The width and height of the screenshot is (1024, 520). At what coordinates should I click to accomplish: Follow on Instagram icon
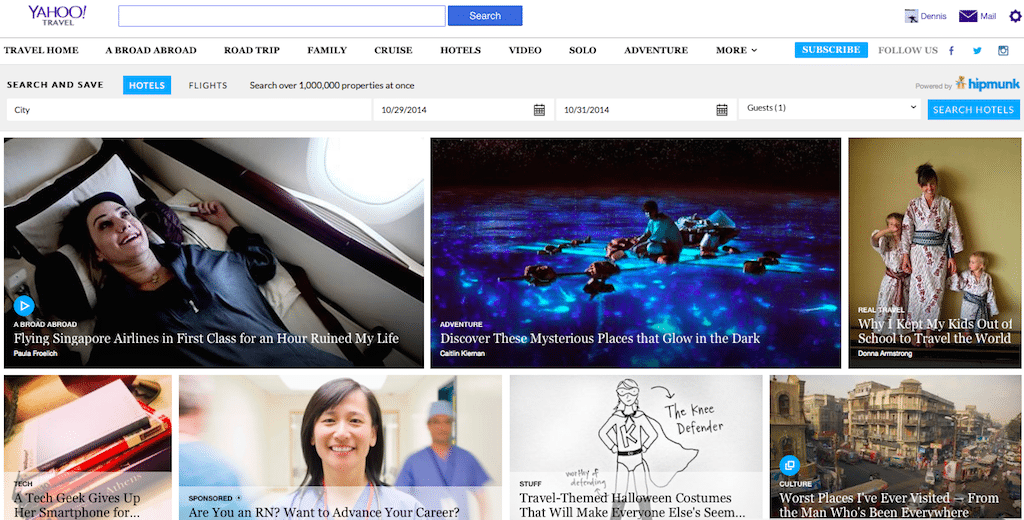[1003, 50]
